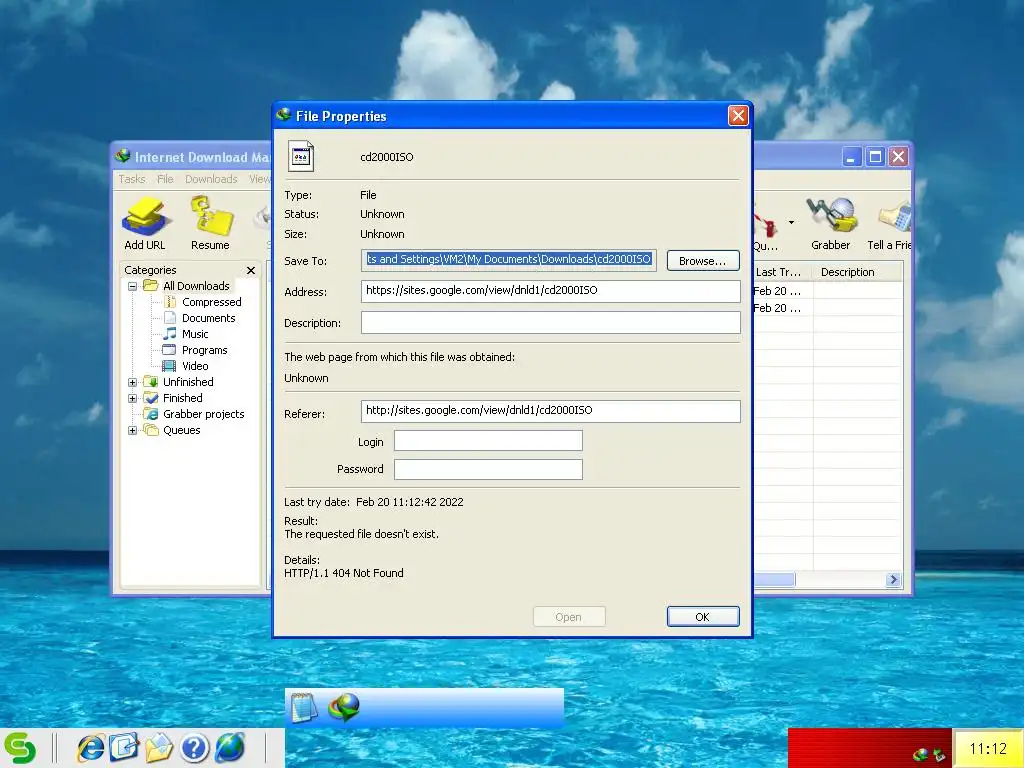Launch Internet Explorer from quick launch
This screenshot has height=768, width=1024.
[x=90, y=748]
